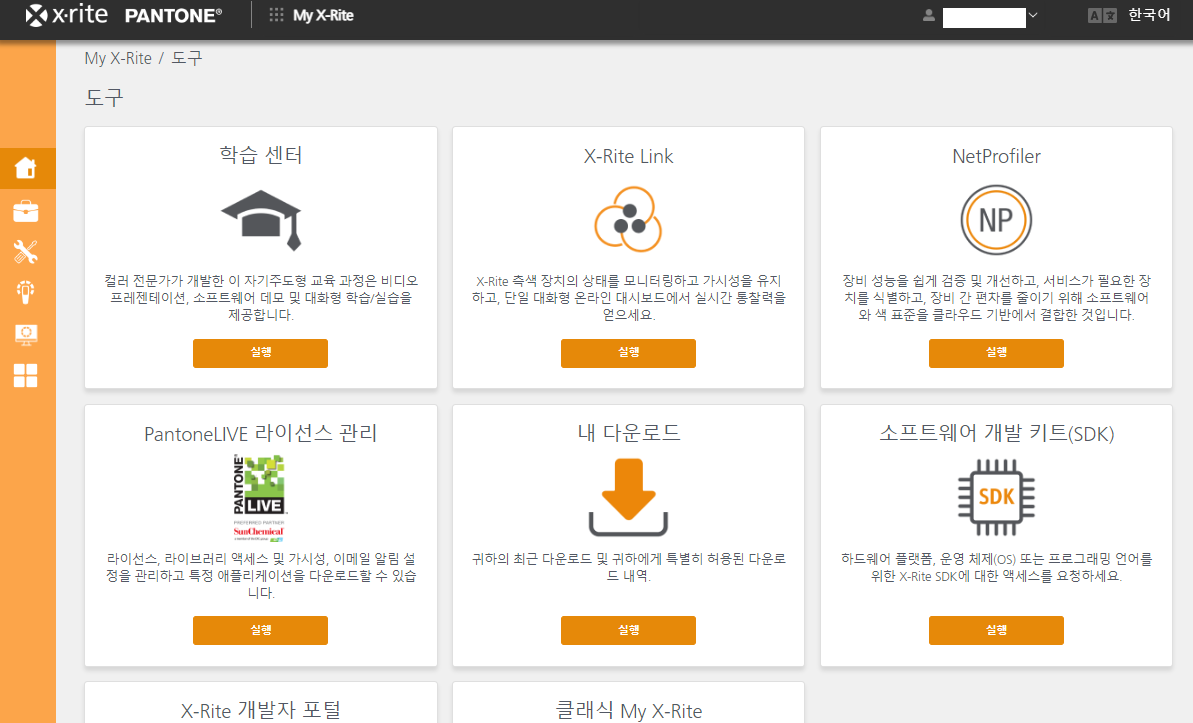Click the user profile icon

[x=928, y=15]
